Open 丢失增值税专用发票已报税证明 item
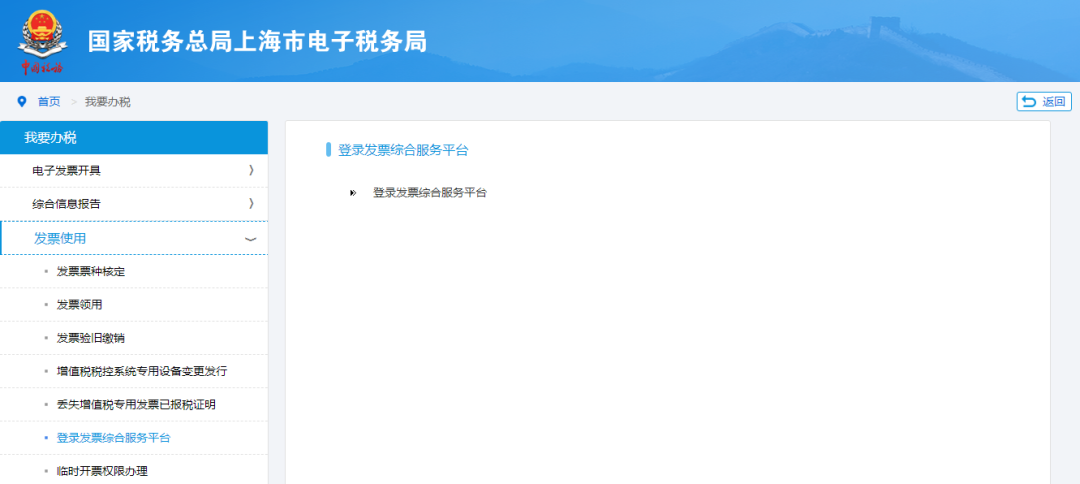This screenshot has width=1080, height=484. click(136, 405)
